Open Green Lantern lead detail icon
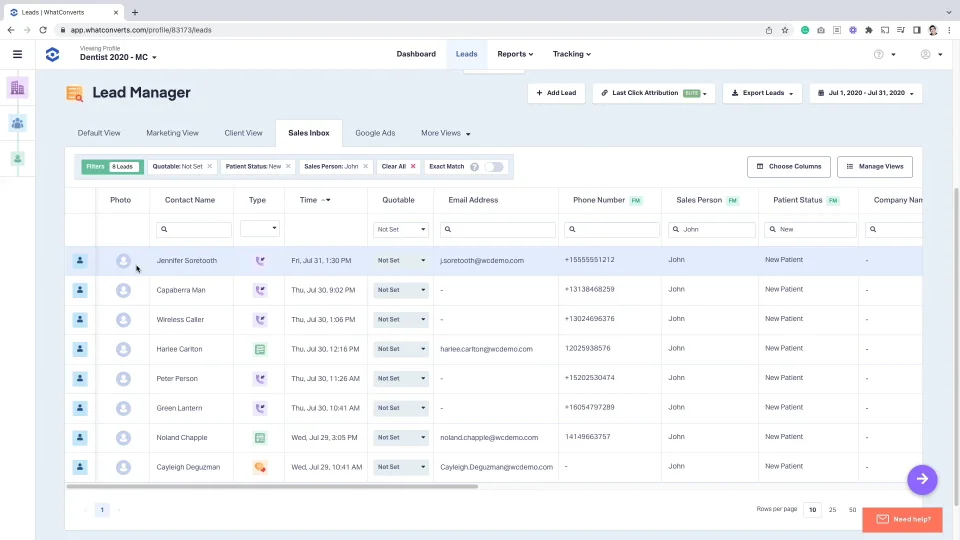The height and width of the screenshot is (540, 960). tap(80, 408)
